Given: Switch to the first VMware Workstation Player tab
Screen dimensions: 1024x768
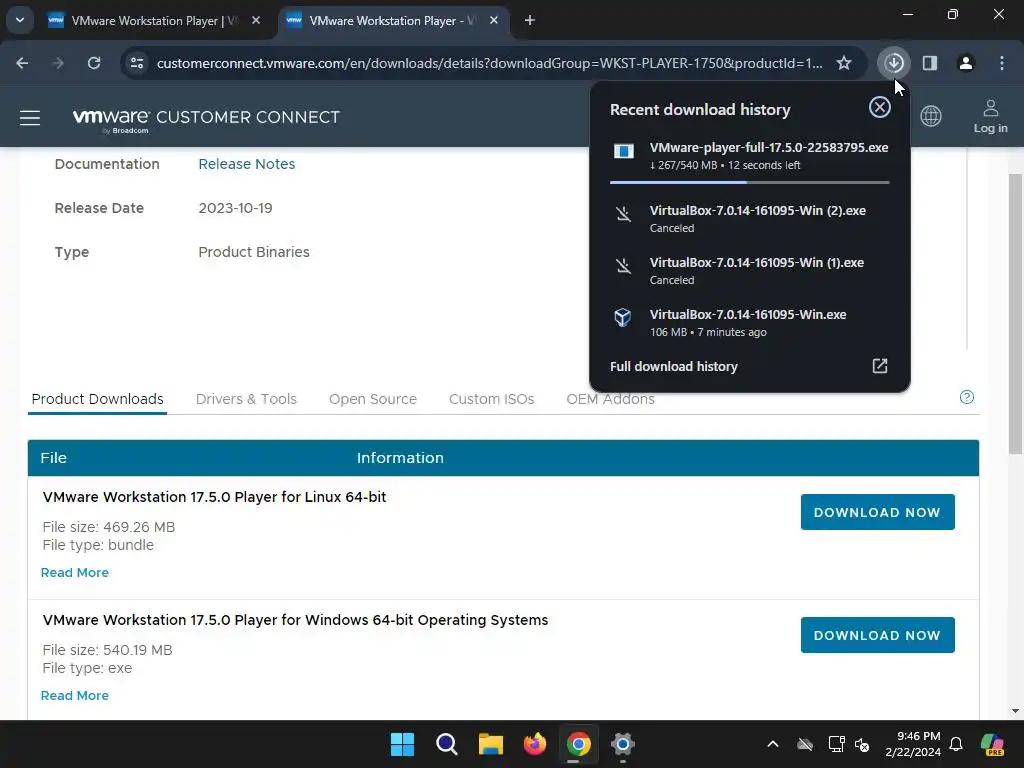Looking at the screenshot, I should pyautogui.click(x=153, y=20).
